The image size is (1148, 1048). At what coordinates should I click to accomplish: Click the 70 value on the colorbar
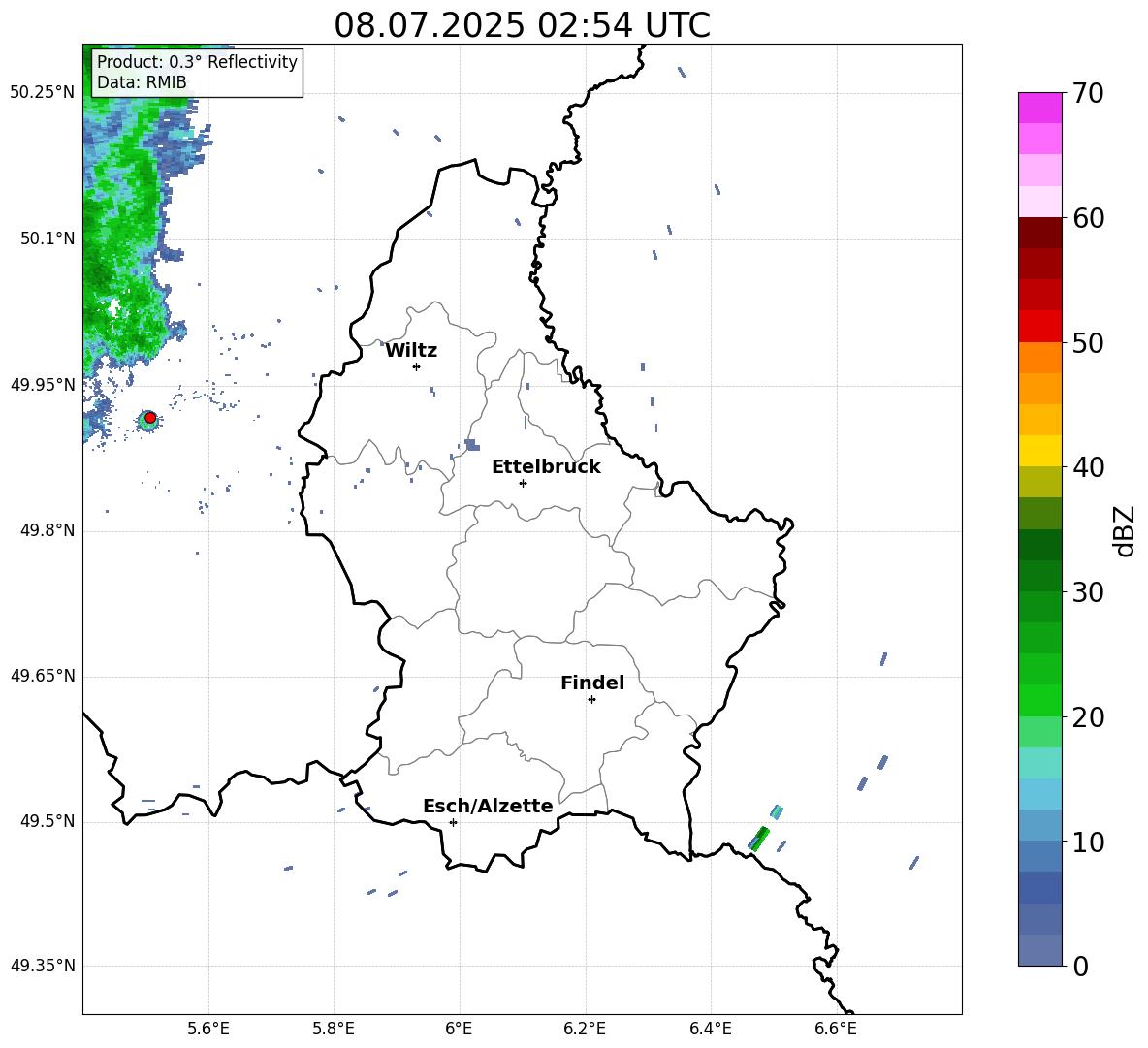(1088, 94)
